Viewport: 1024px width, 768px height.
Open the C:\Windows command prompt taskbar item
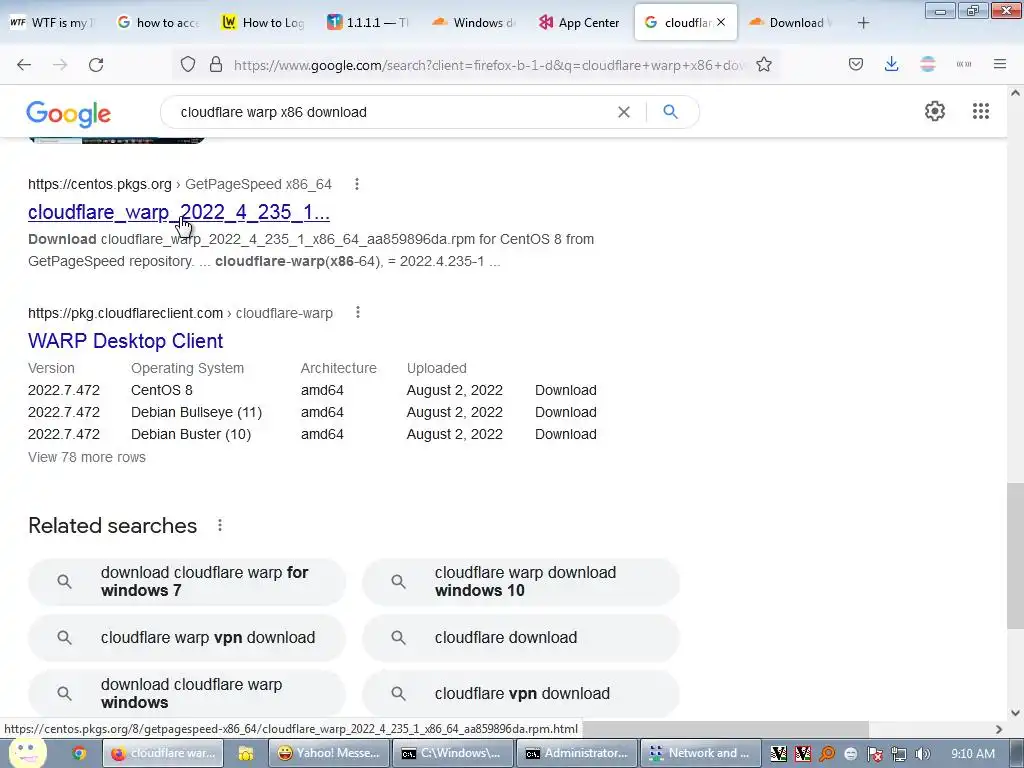click(x=453, y=753)
